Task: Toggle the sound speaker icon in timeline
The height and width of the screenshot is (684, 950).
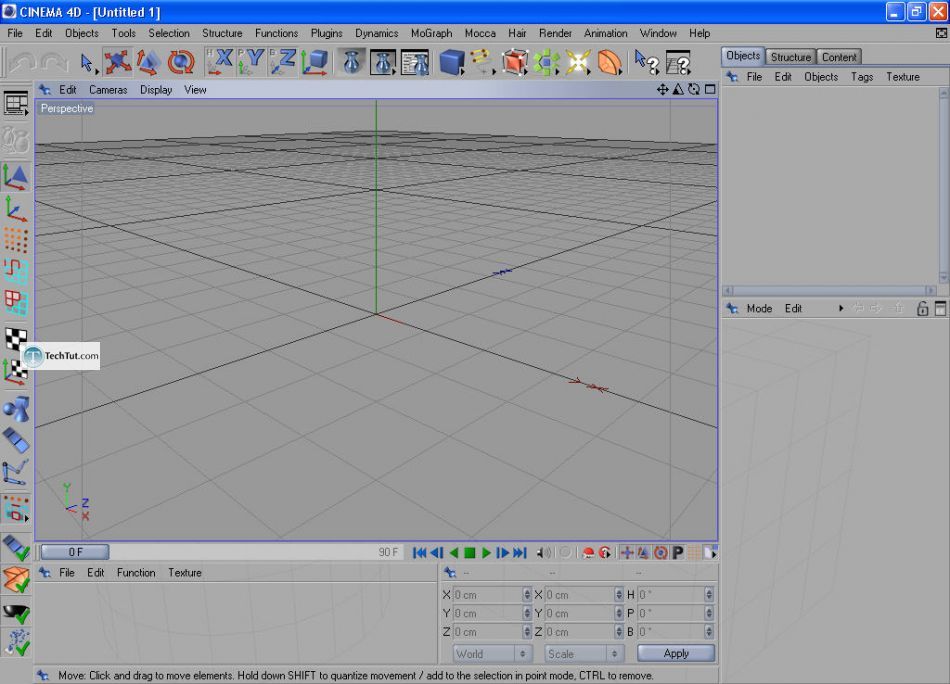Action: click(x=544, y=553)
